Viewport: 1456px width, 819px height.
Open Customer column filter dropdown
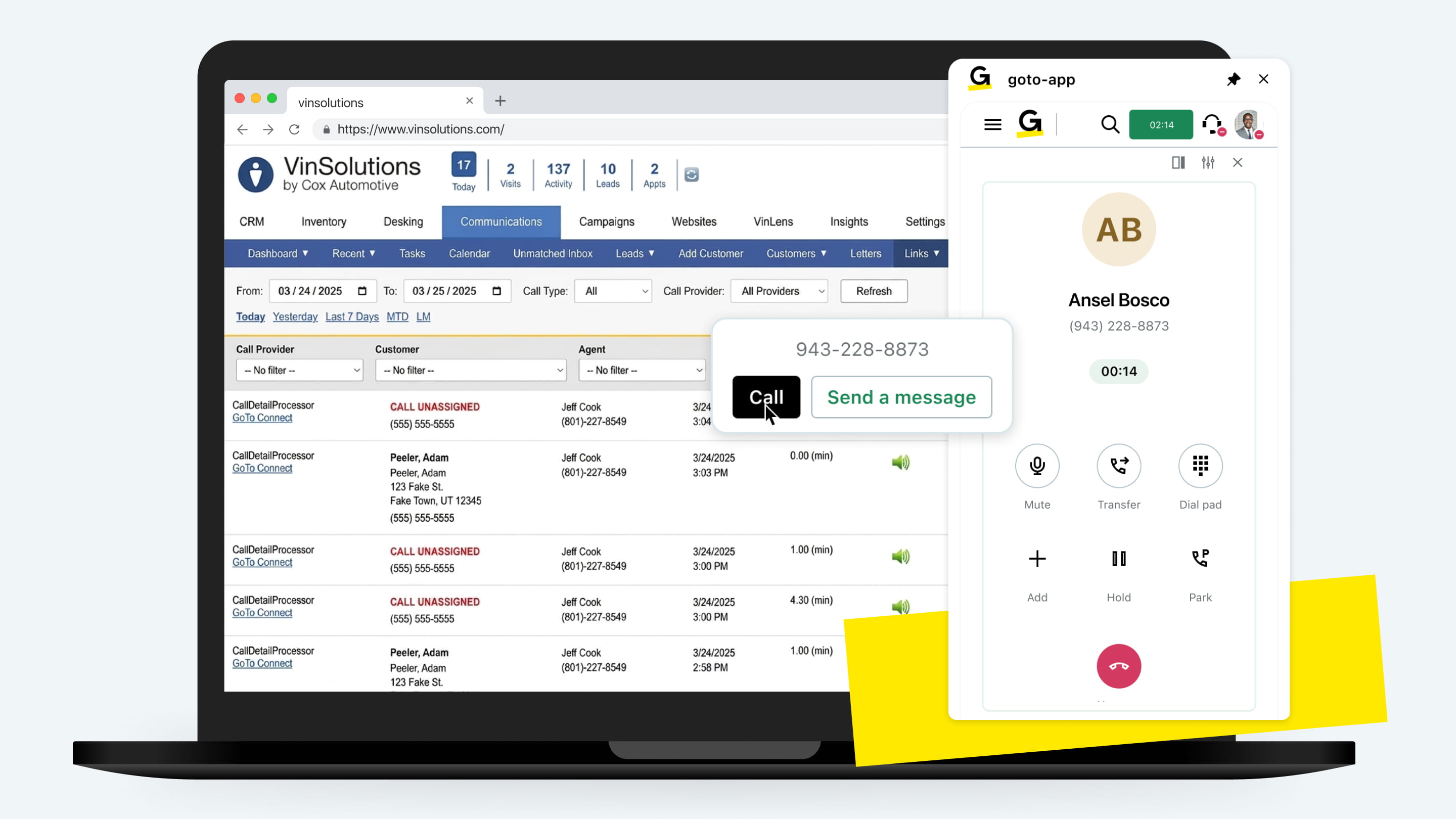471,370
